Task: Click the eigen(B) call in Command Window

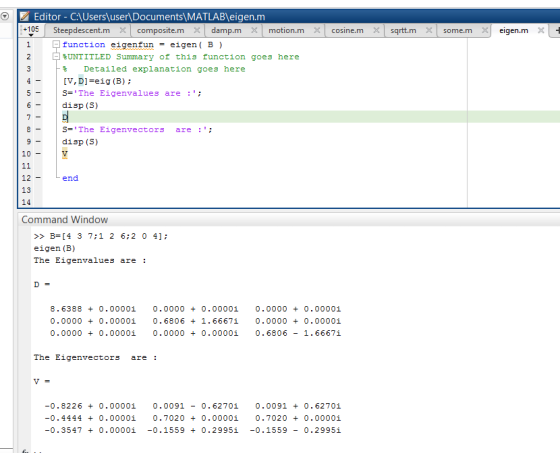Action: (x=54, y=248)
